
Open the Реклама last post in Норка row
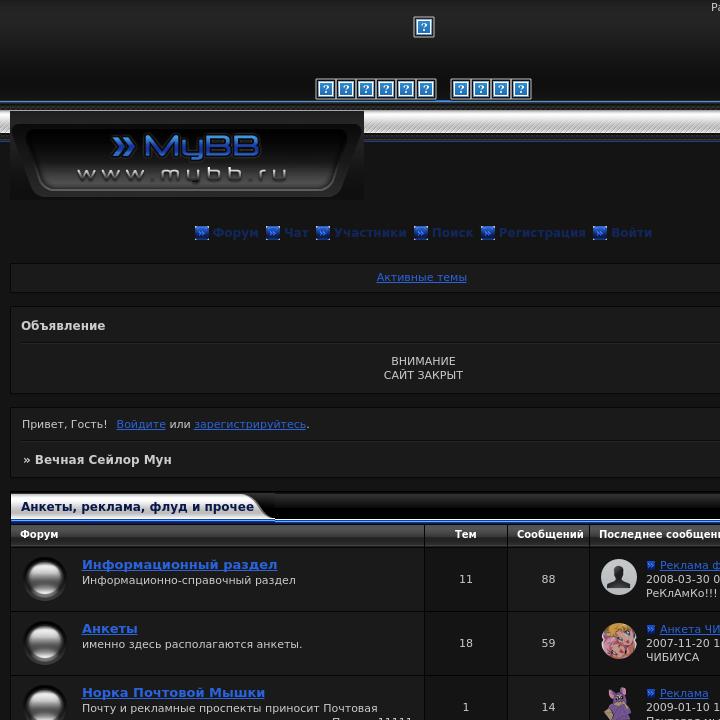684,693
